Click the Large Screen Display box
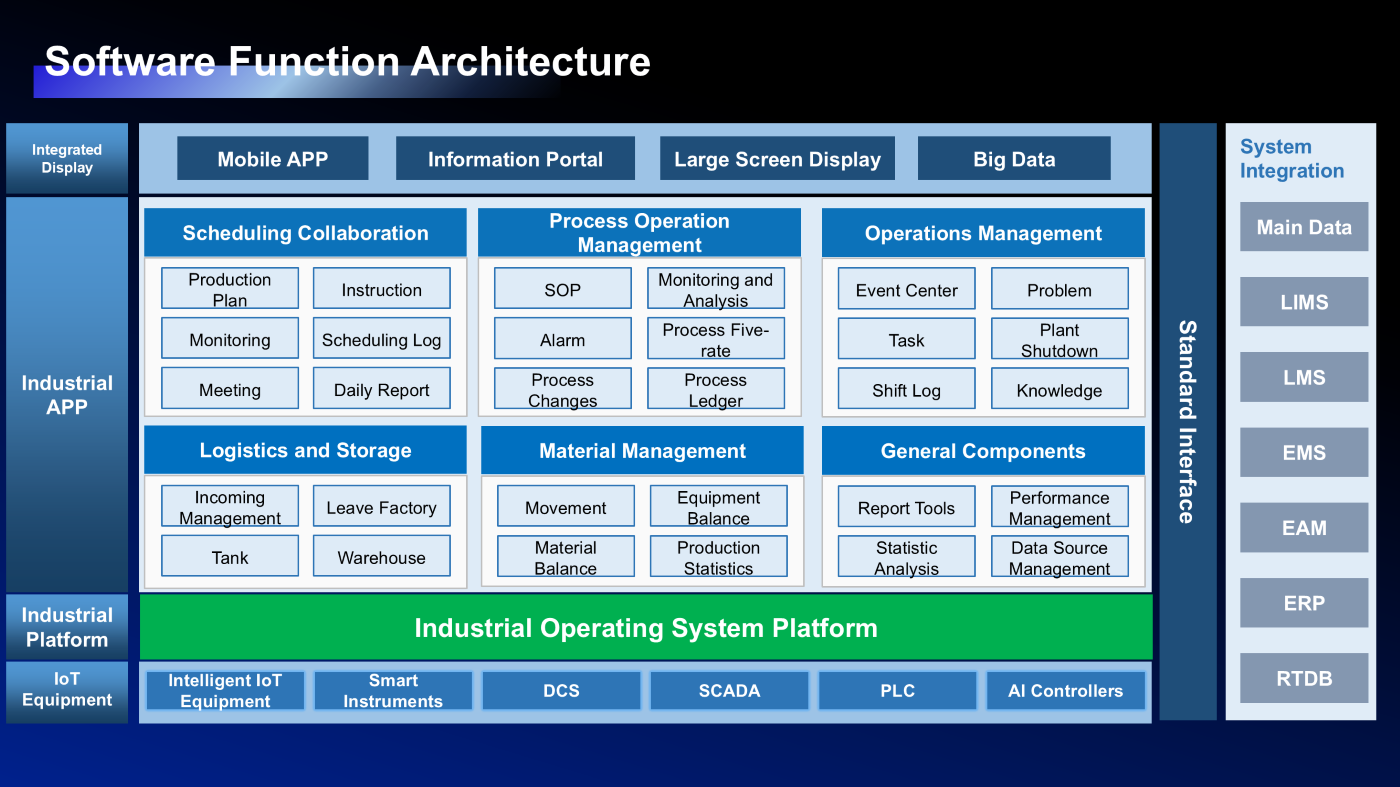 (x=777, y=159)
